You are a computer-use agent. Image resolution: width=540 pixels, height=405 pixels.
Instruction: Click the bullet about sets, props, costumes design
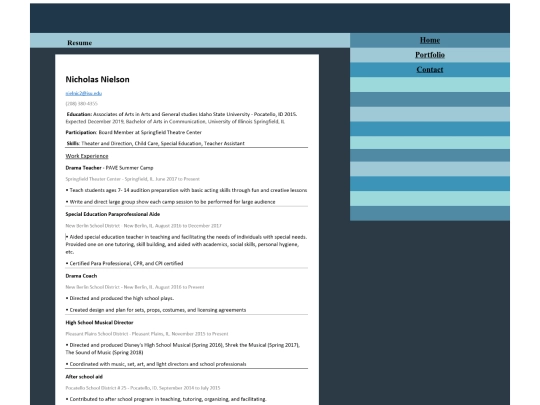(156, 310)
